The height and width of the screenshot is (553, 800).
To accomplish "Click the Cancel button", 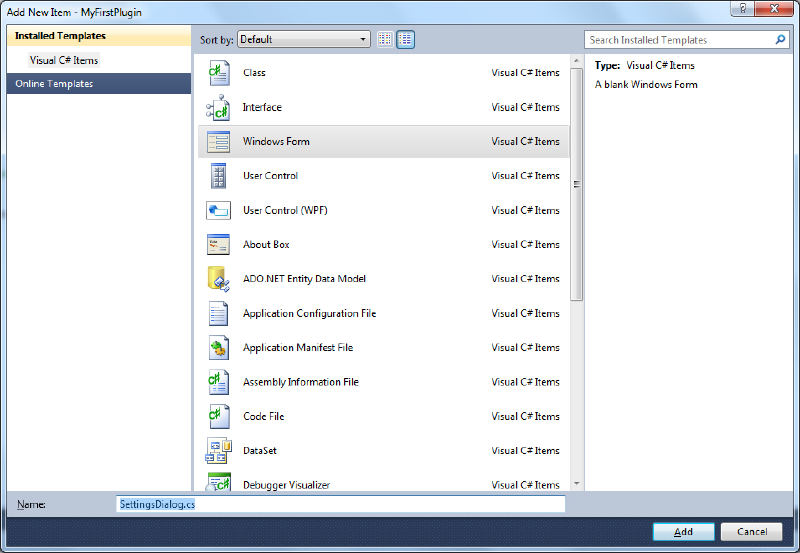I will [x=752, y=532].
